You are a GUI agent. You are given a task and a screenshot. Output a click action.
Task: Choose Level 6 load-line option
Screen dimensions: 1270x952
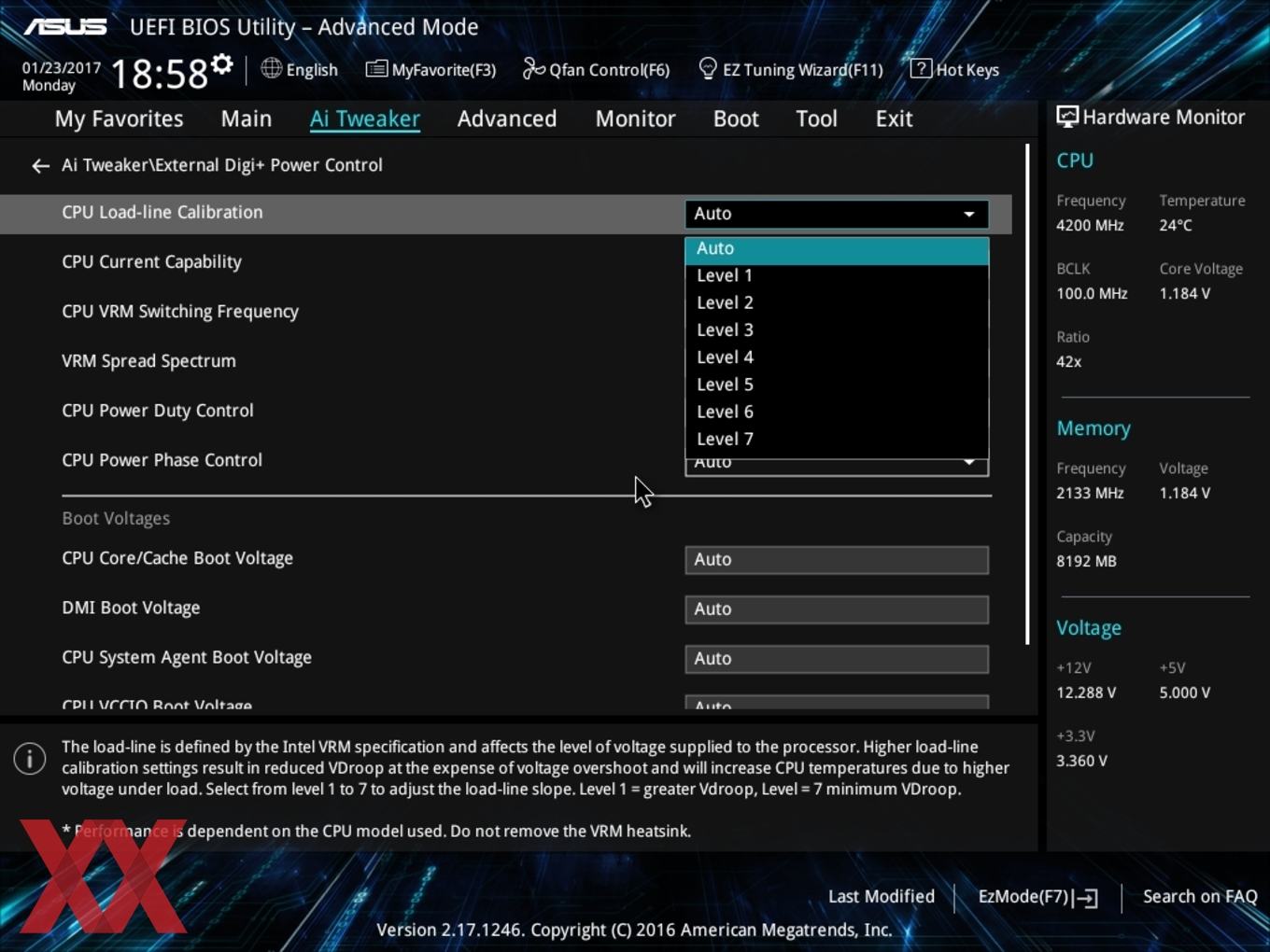[x=837, y=412]
